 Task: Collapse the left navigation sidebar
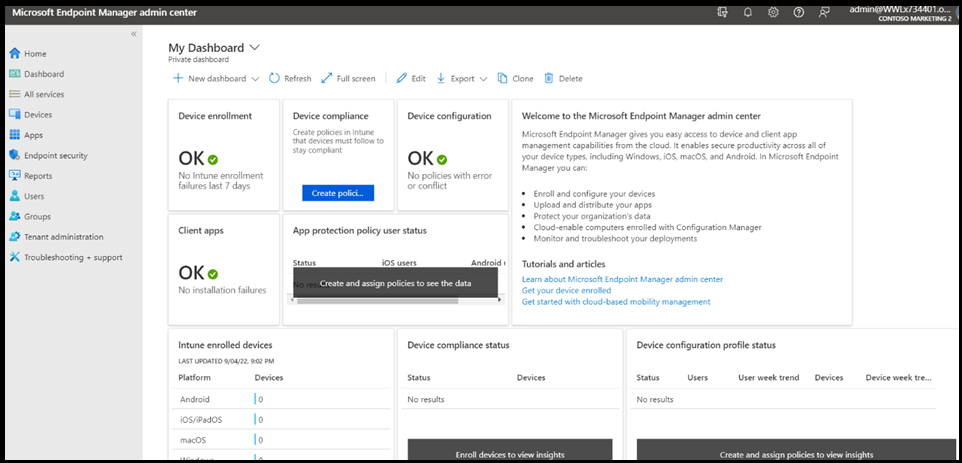coord(134,34)
